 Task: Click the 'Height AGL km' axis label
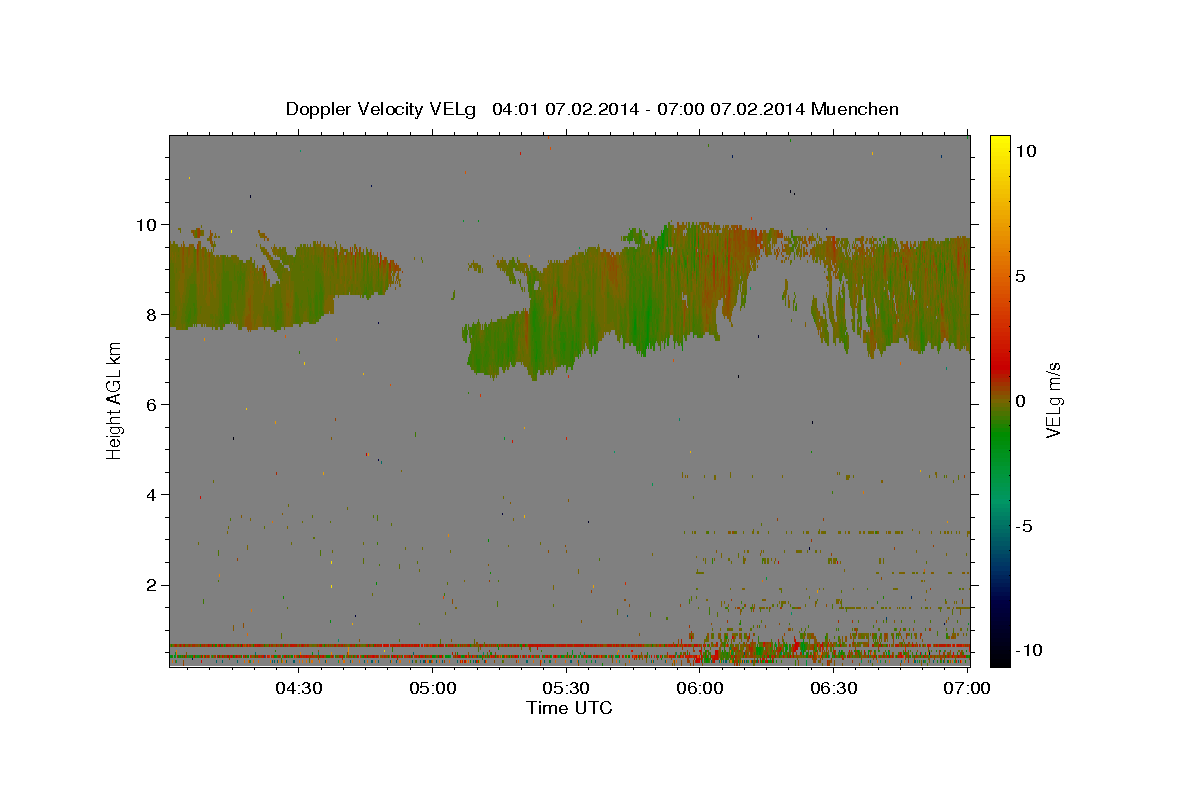pos(115,400)
